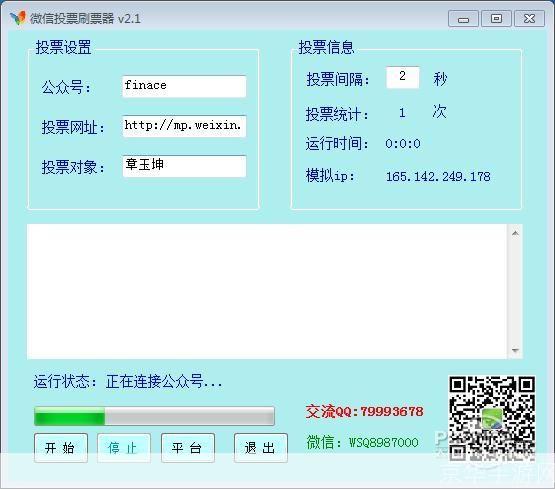Click the log area scroll down arrow

point(515,350)
